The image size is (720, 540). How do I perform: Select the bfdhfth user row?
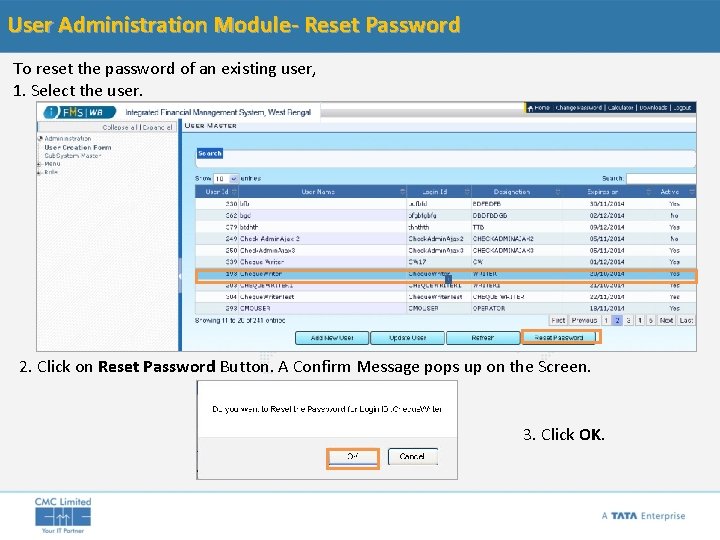pyautogui.click(x=445, y=227)
